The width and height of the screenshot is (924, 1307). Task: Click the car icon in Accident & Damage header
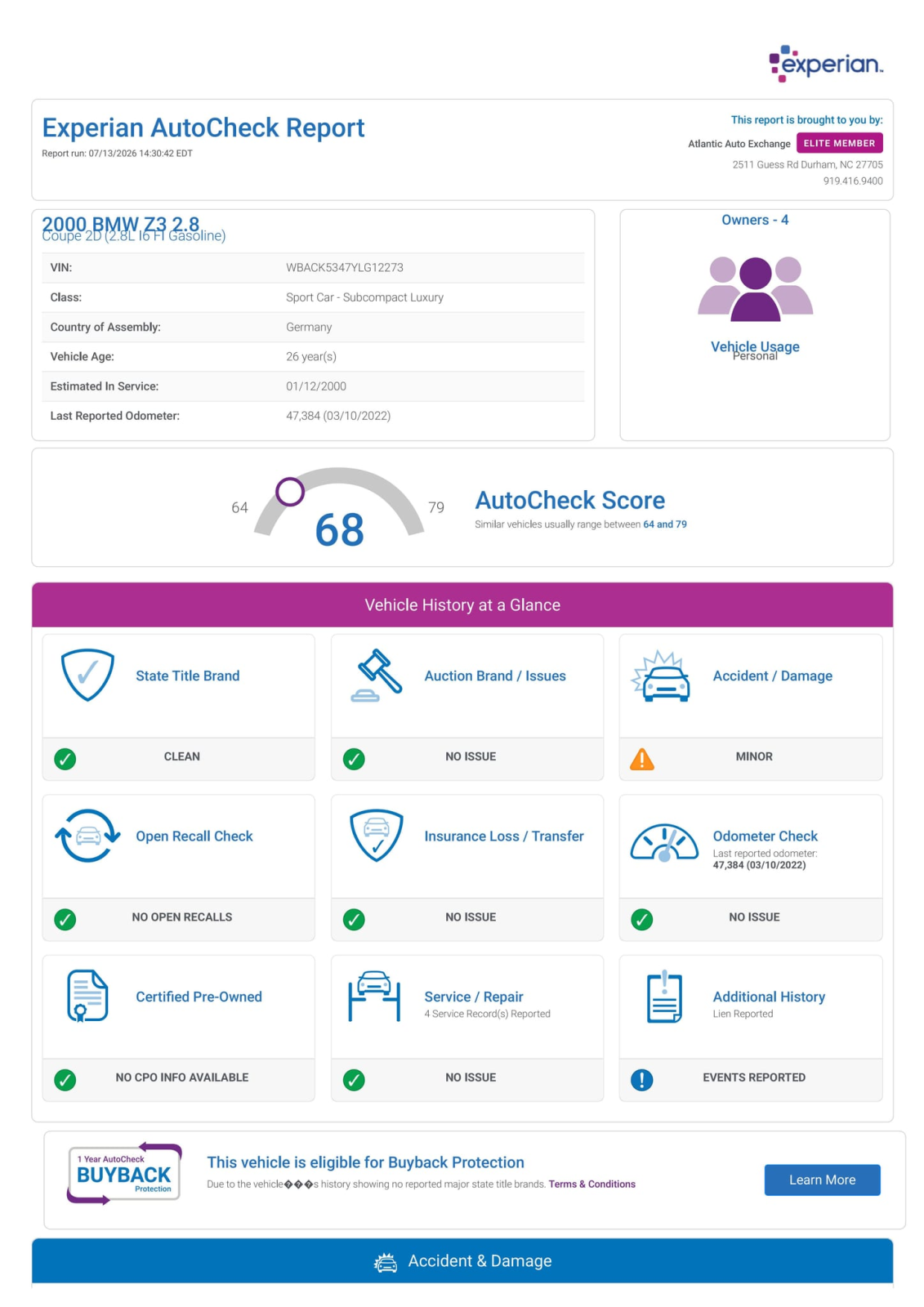tap(386, 1263)
